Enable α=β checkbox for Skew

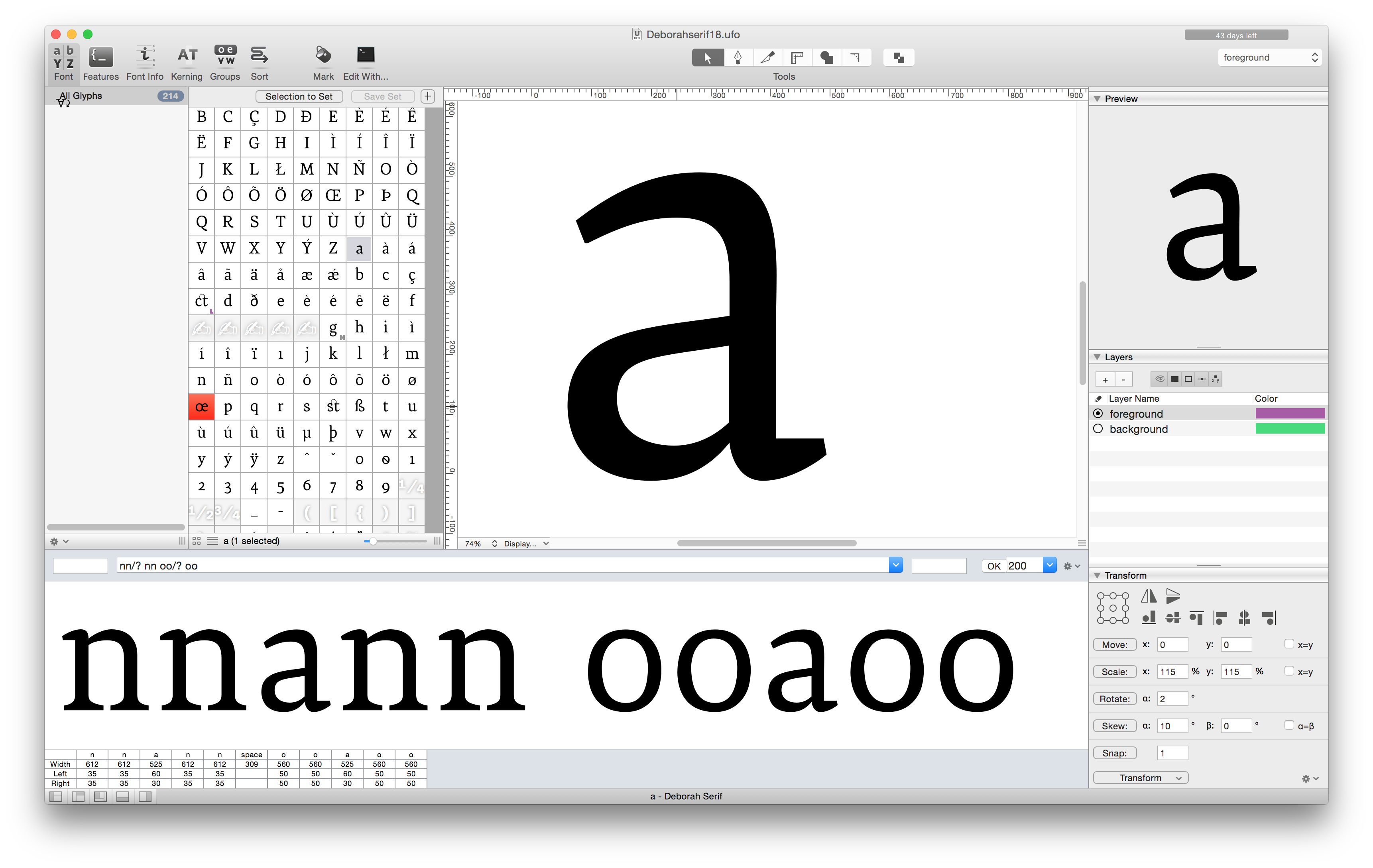pos(1289,725)
